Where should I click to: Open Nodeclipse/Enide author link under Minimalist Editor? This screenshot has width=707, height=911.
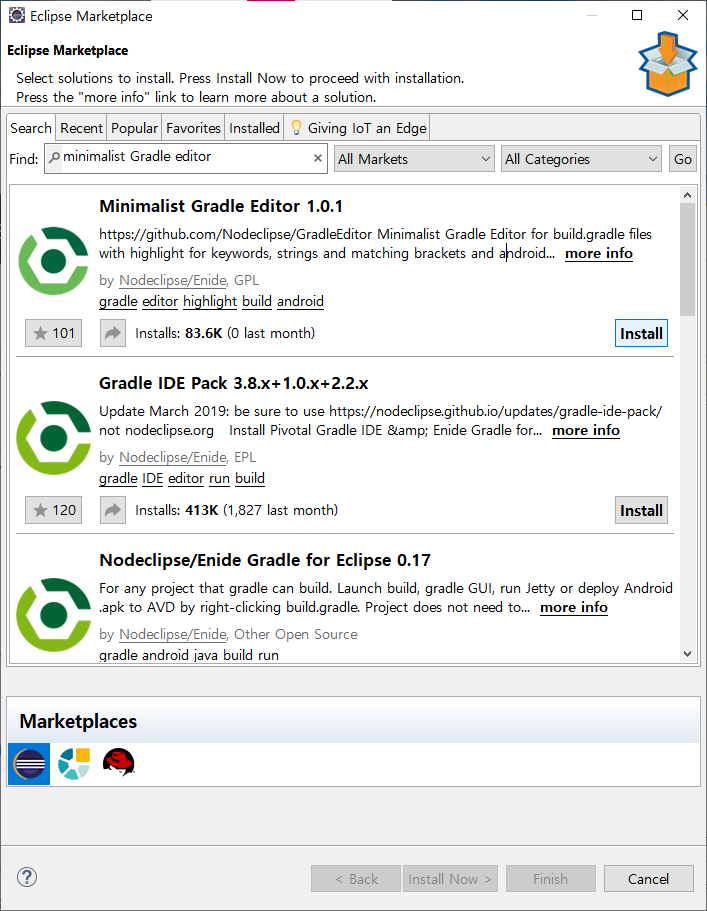click(x=173, y=280)
